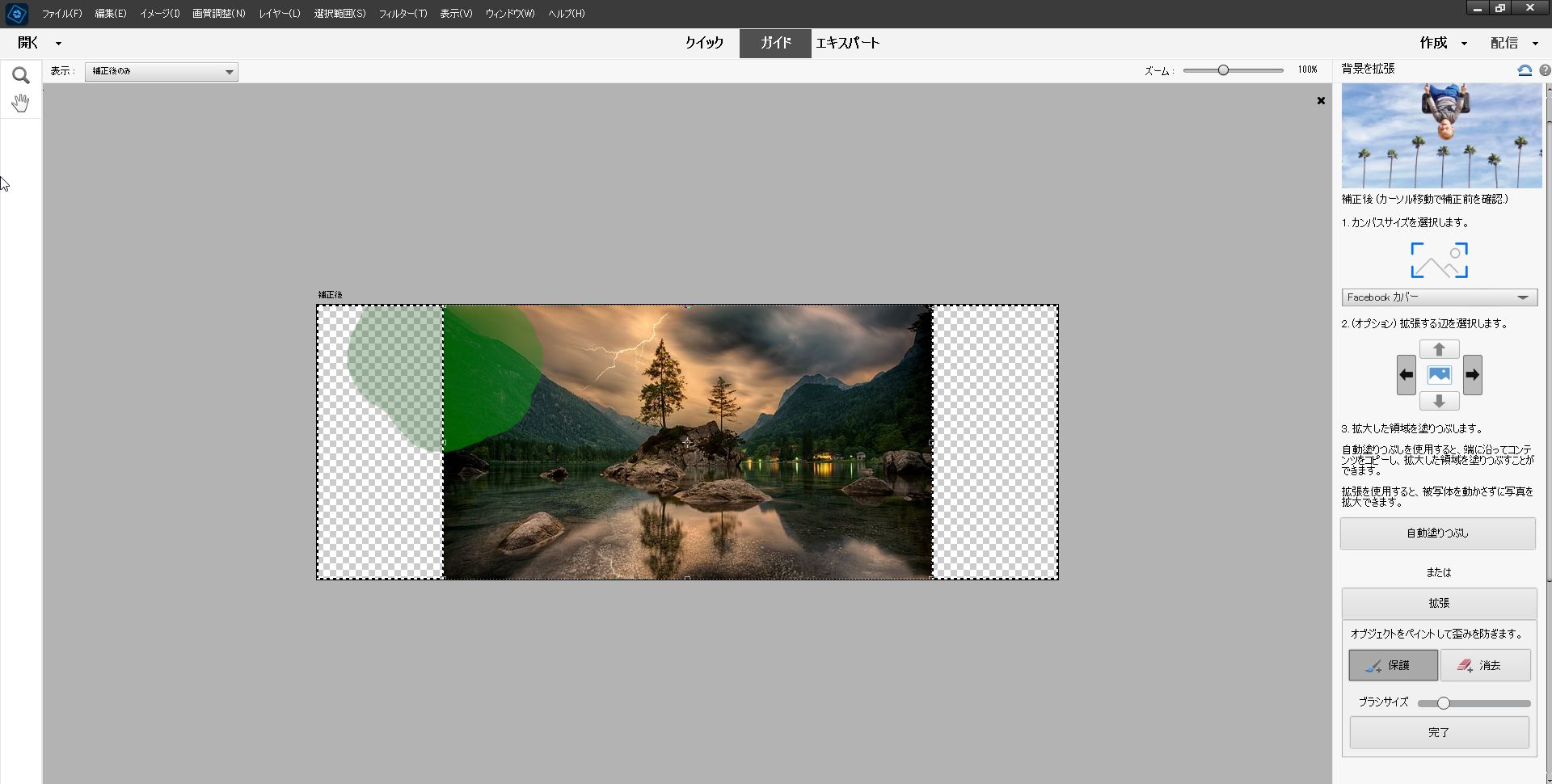Switch to the ガイド mode tab
The image size is (1552, 784).
(x=775, y=43)
